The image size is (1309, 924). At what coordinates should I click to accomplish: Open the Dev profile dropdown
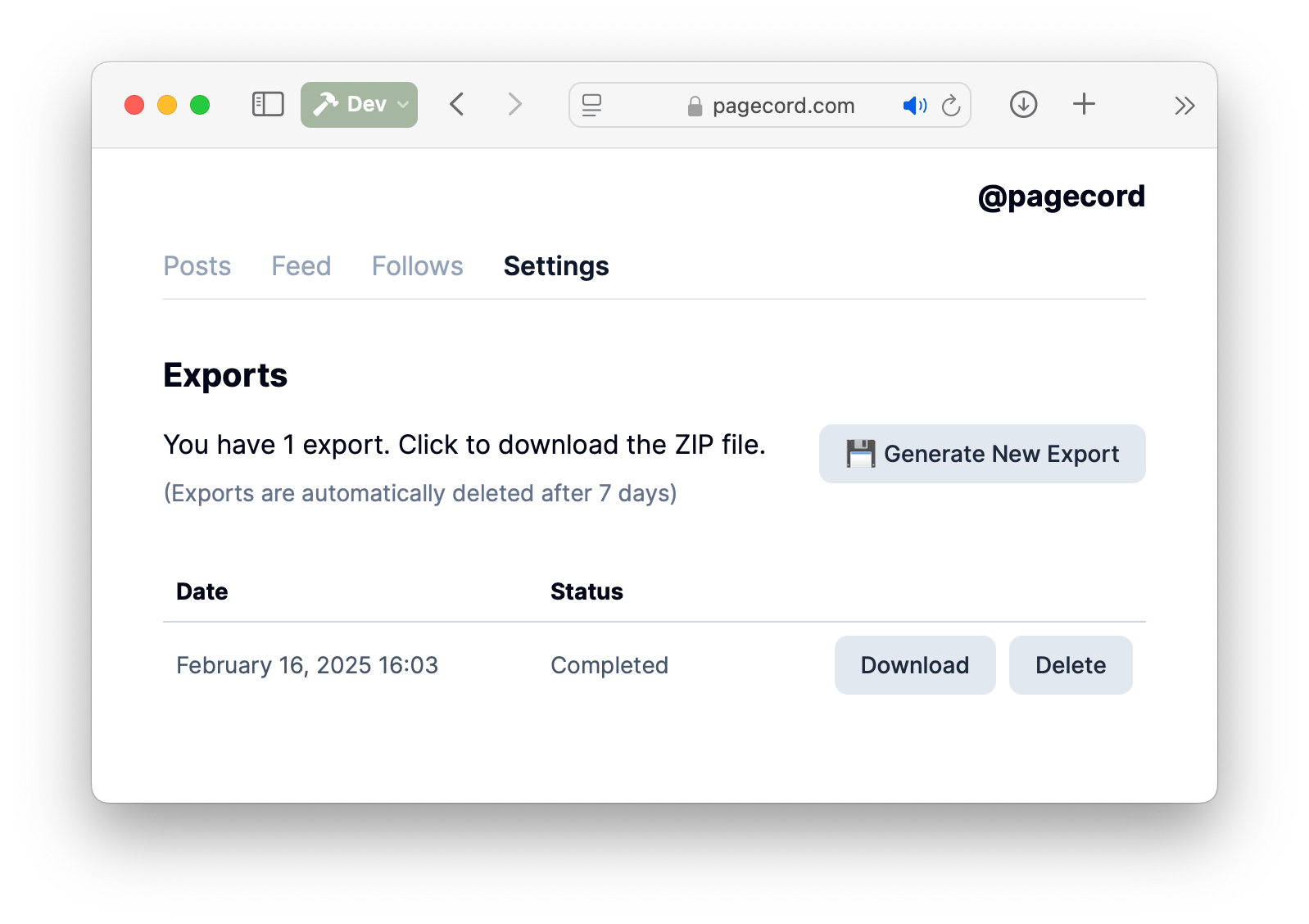(x=359, y=105)
